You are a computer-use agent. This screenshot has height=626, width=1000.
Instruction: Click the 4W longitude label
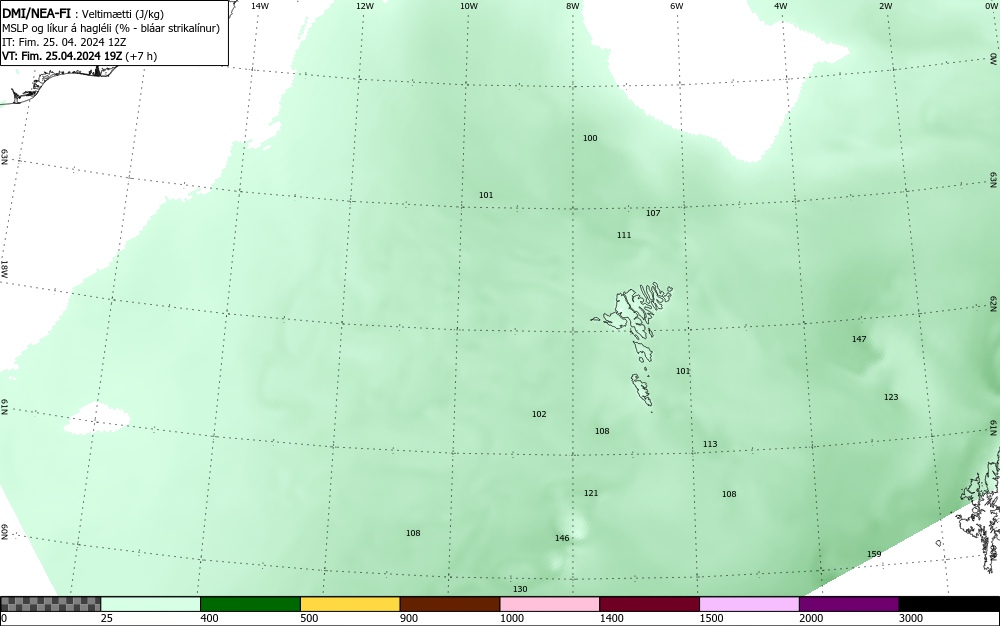pyautogui.click(x=781, y=6)
